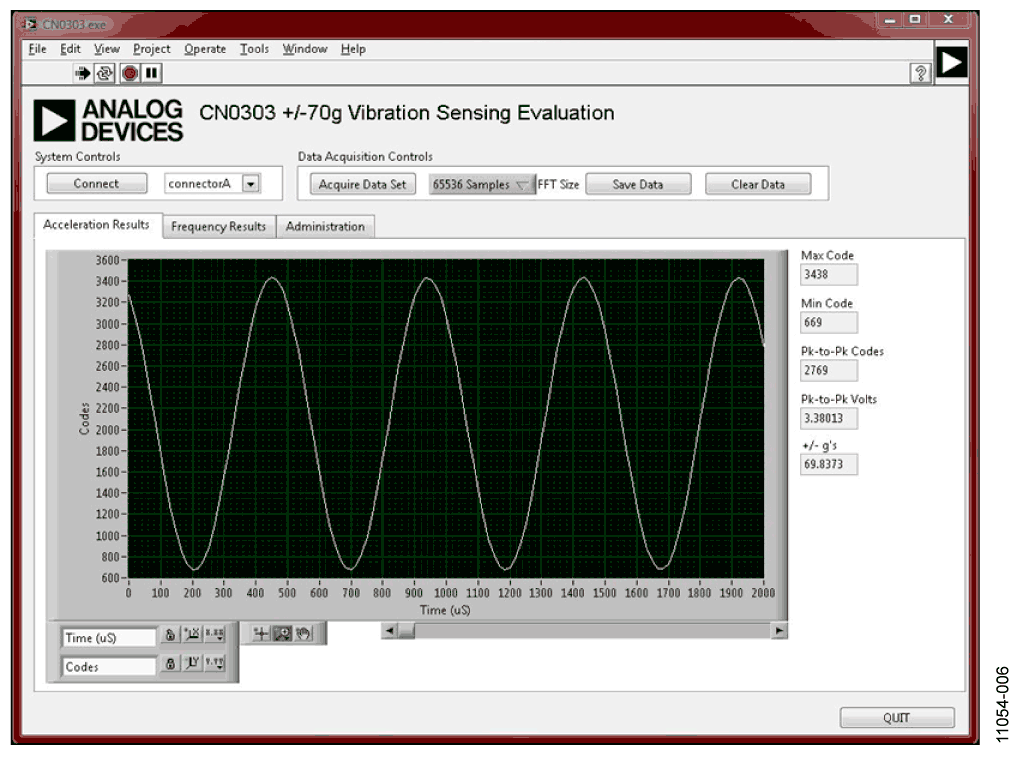Open the connectorA dropdown
The image size is (1024, 758).
pyautogui.click(x=250, y=184)
